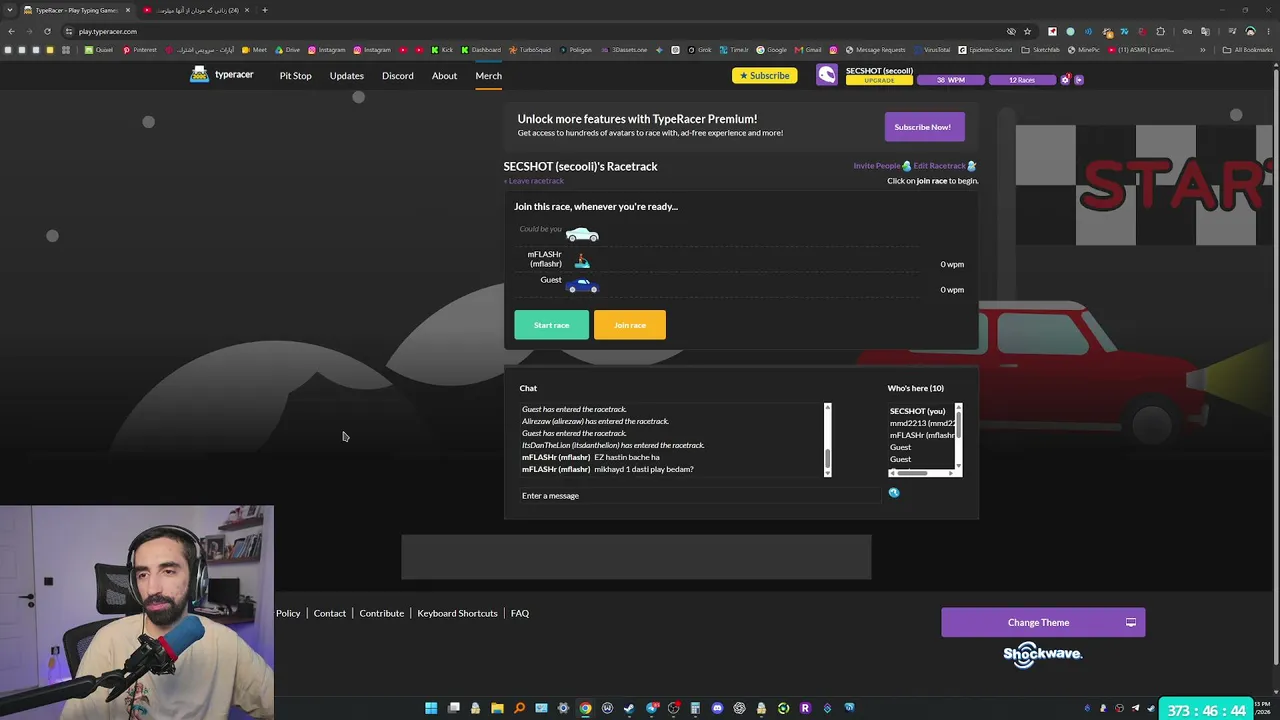Open the Chrome three-dot menu

coord(1267,31)
